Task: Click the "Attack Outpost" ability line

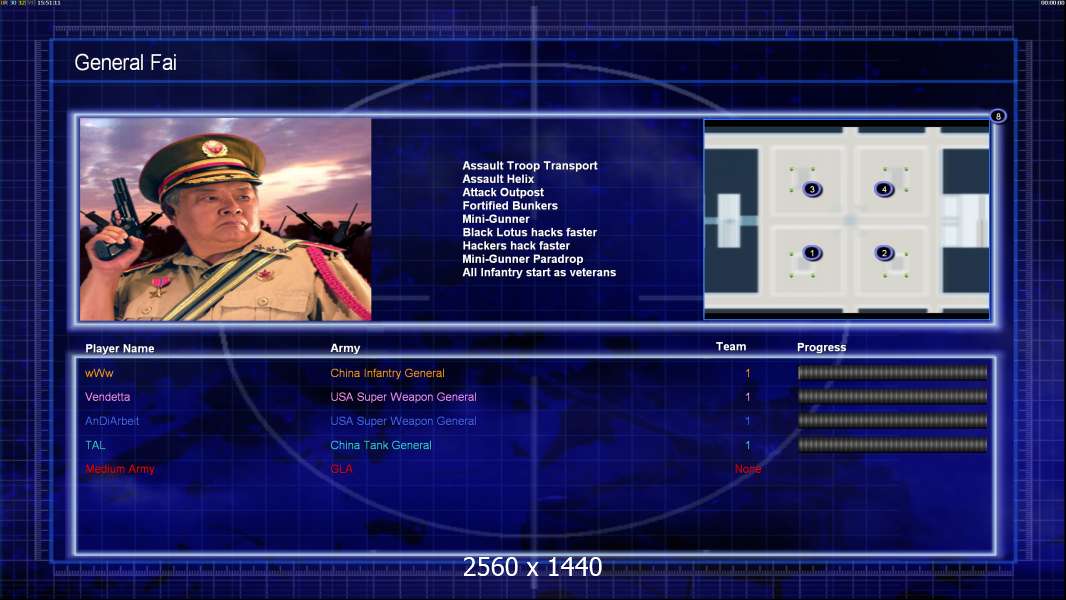Action: (502, 192)
